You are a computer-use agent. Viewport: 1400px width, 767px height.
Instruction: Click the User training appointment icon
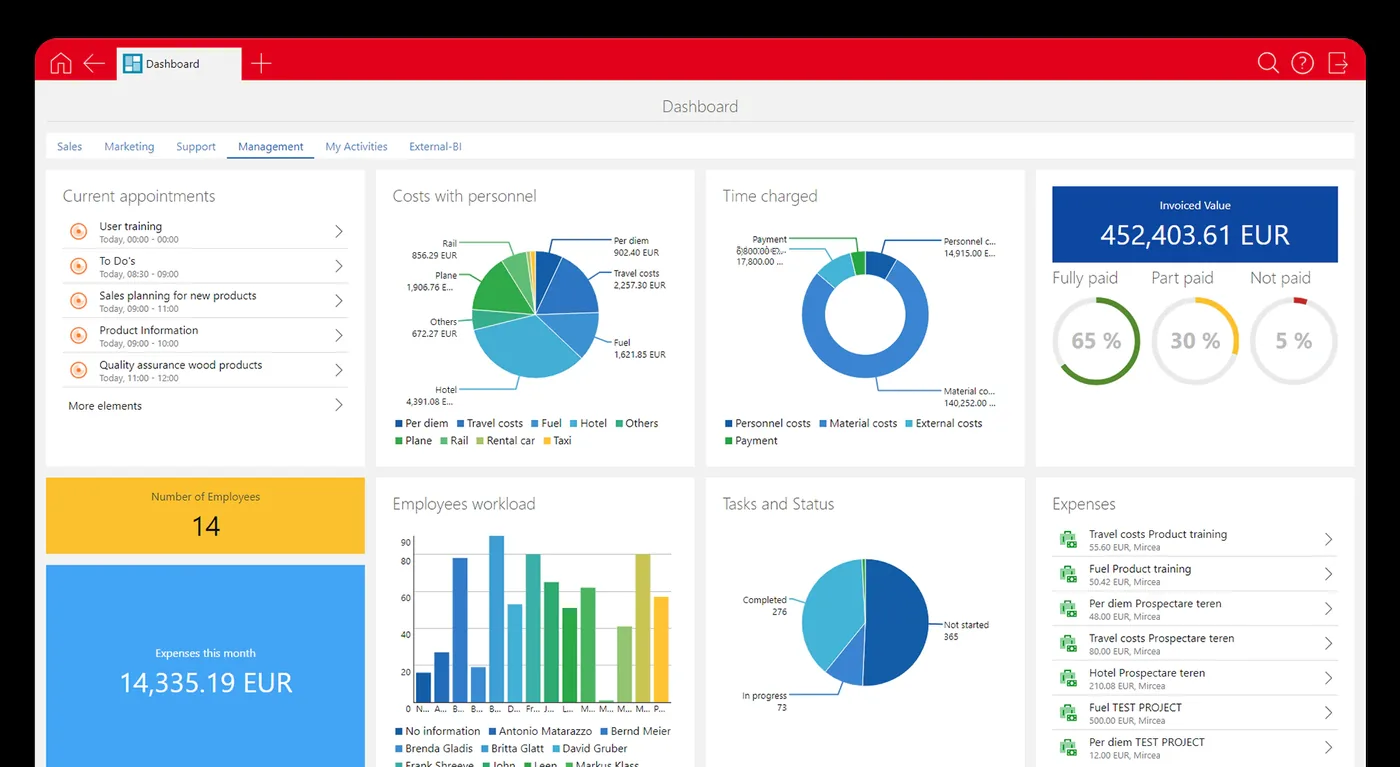pyautogui.click(x=78, y=232)
